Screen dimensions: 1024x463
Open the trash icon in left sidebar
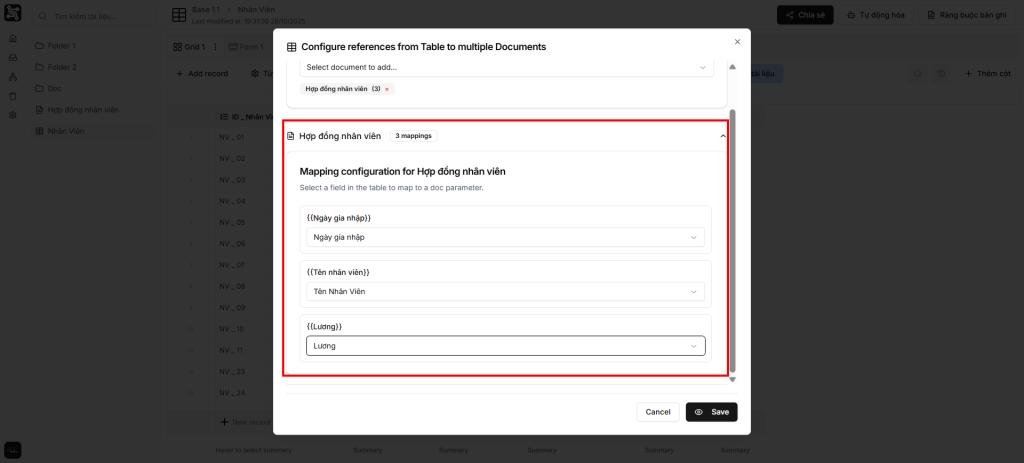click(12, 96)
